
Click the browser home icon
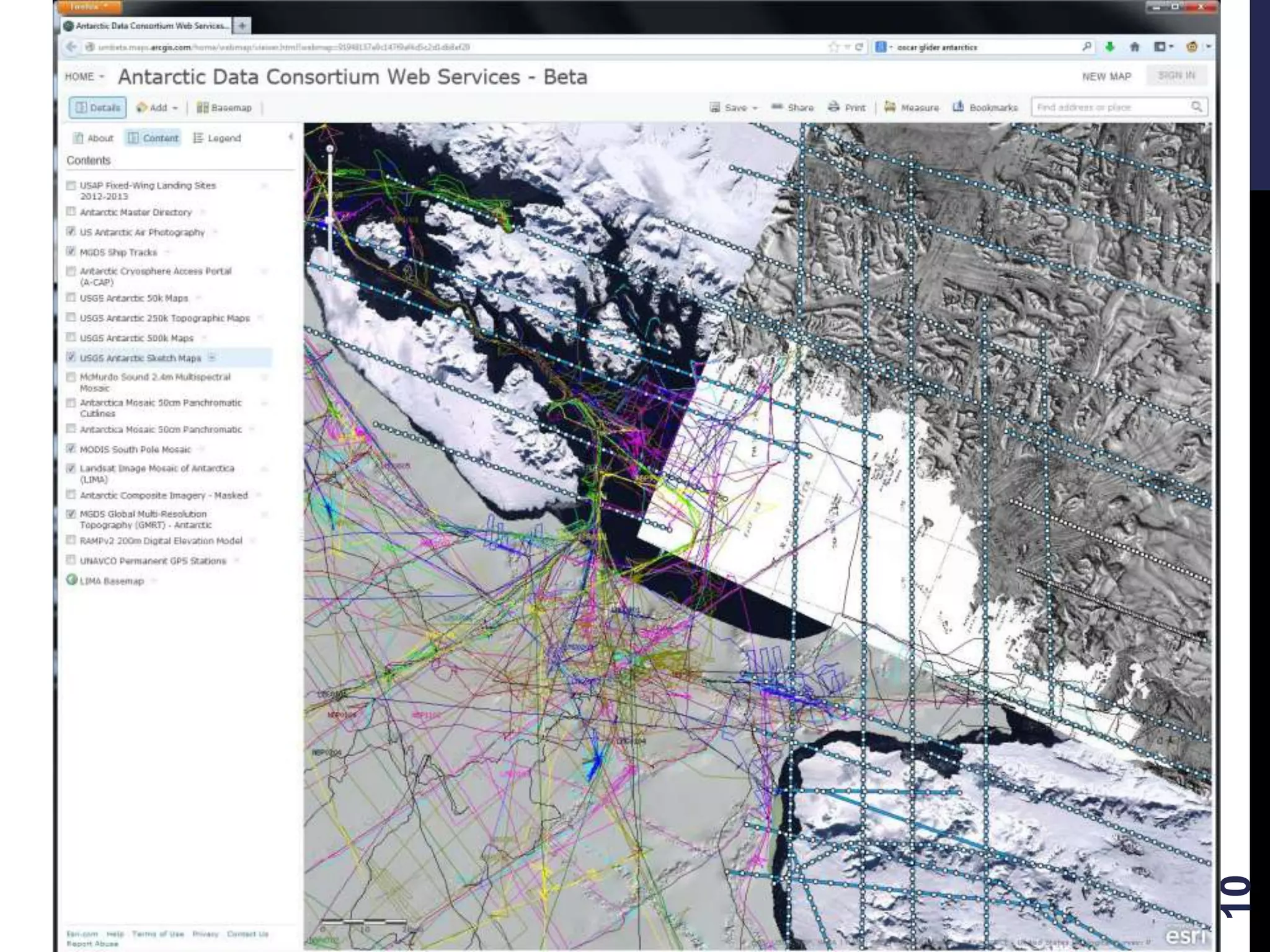(x=1134, y=47)
